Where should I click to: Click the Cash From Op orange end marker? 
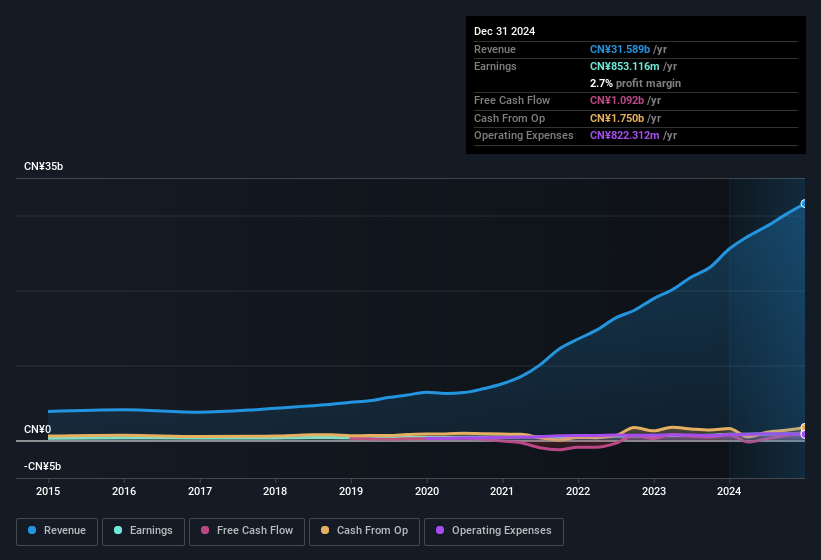tap(804, 428)
